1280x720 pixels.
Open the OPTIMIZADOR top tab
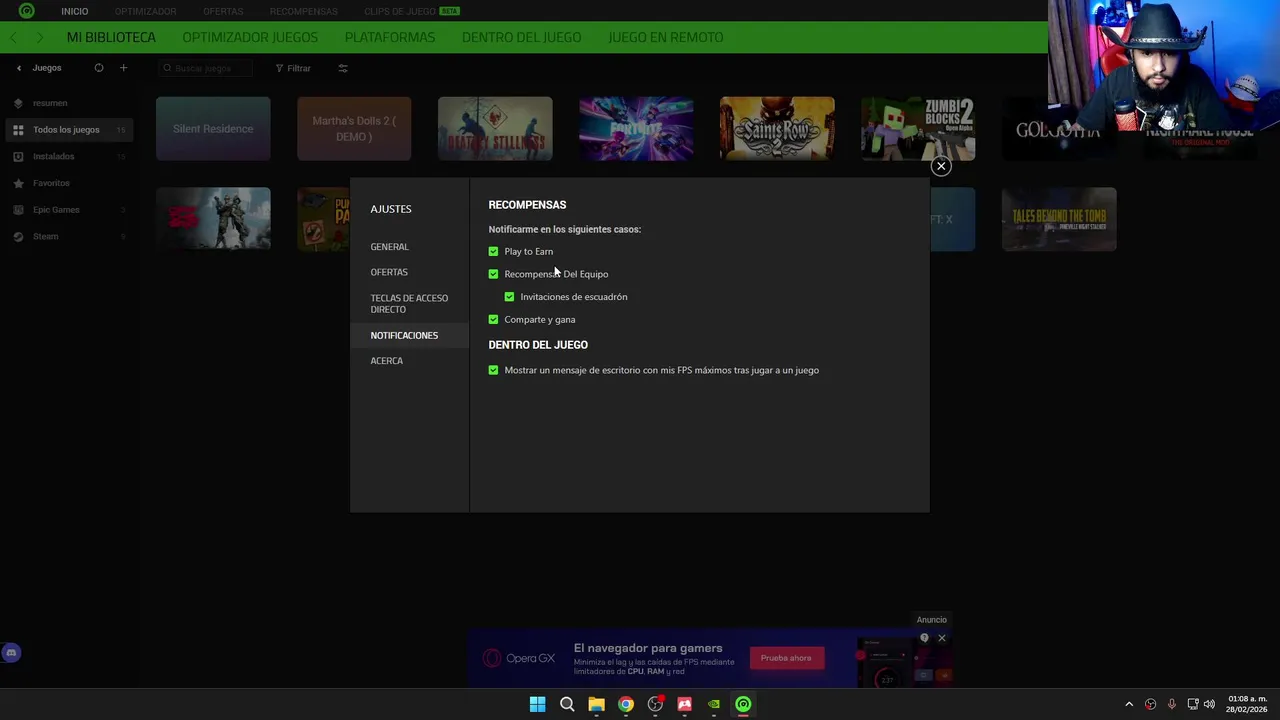pos(146,11)
